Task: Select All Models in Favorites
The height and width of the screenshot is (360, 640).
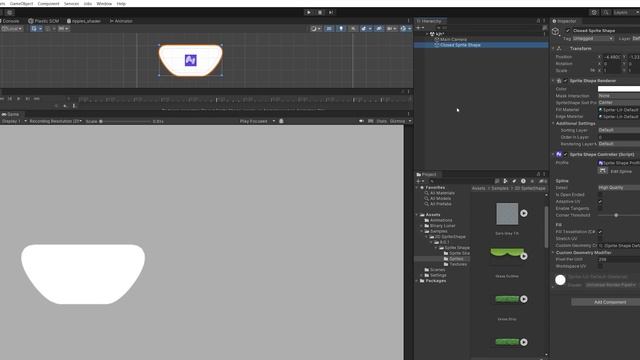Action: pos(440,198)
